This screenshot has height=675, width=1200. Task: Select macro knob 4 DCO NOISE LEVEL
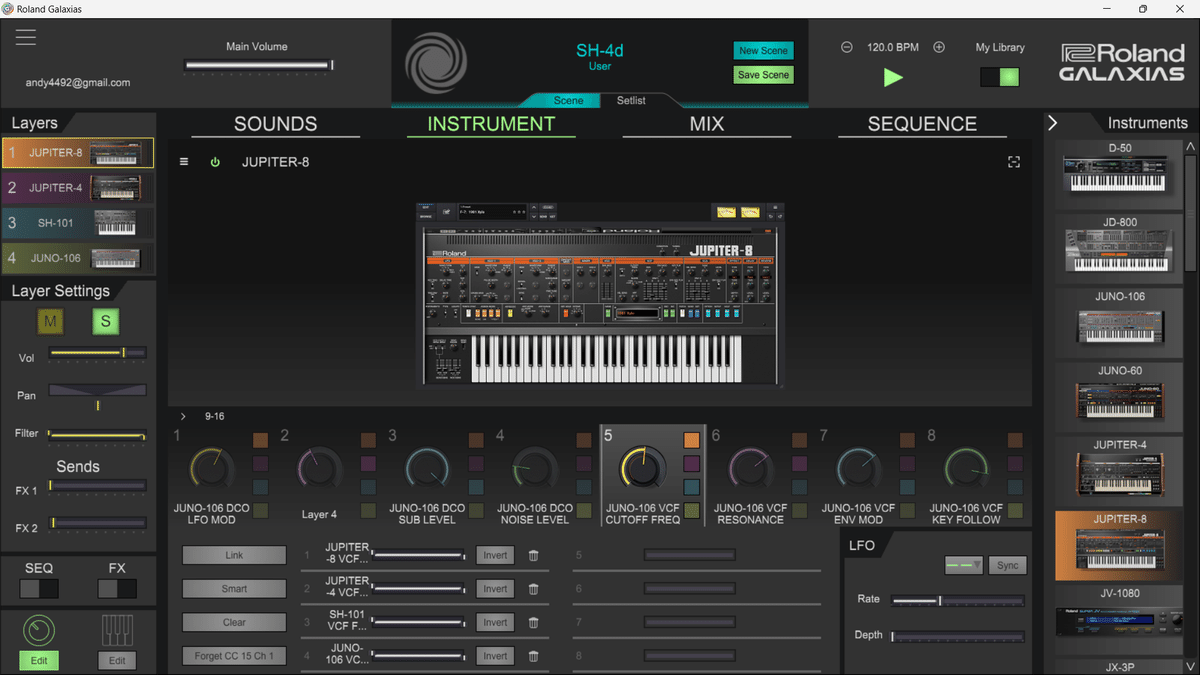[536, 468]
